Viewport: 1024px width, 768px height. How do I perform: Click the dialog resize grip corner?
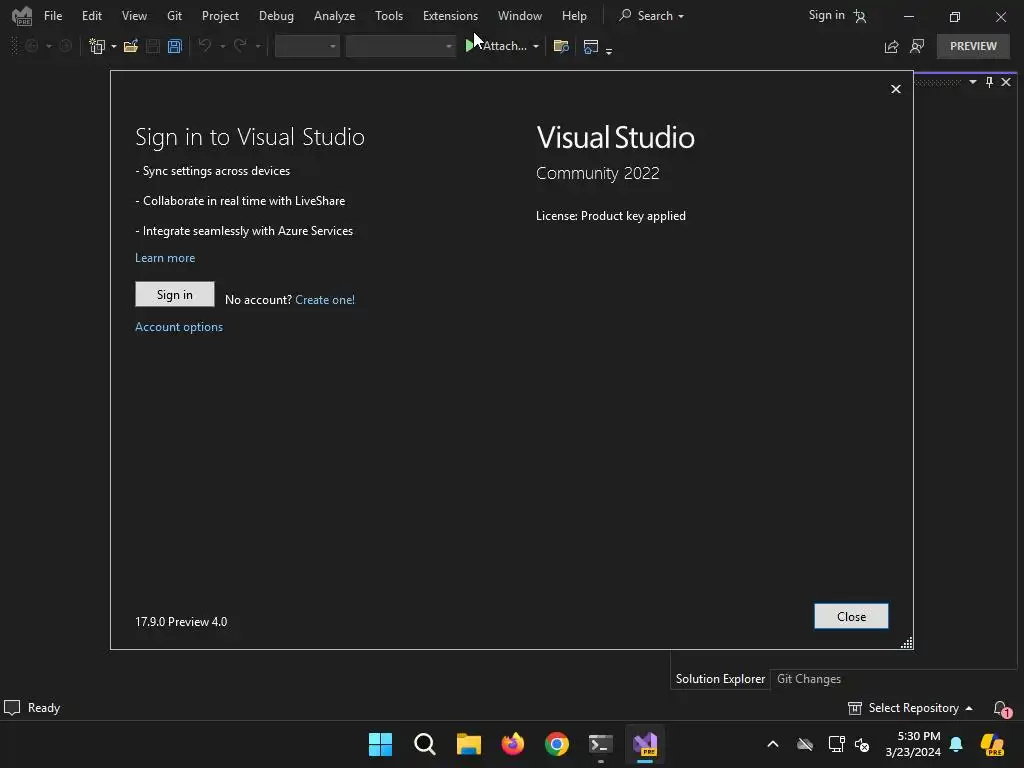point(906,643)
